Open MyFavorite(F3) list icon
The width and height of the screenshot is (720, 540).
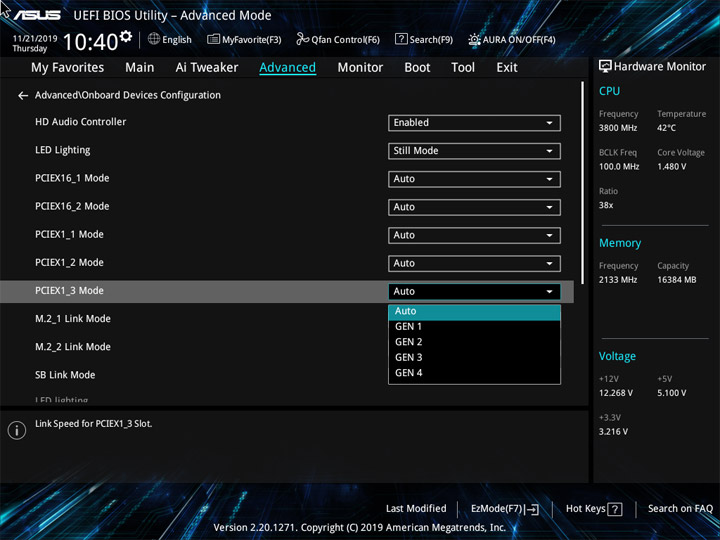(x=213, y=39)
